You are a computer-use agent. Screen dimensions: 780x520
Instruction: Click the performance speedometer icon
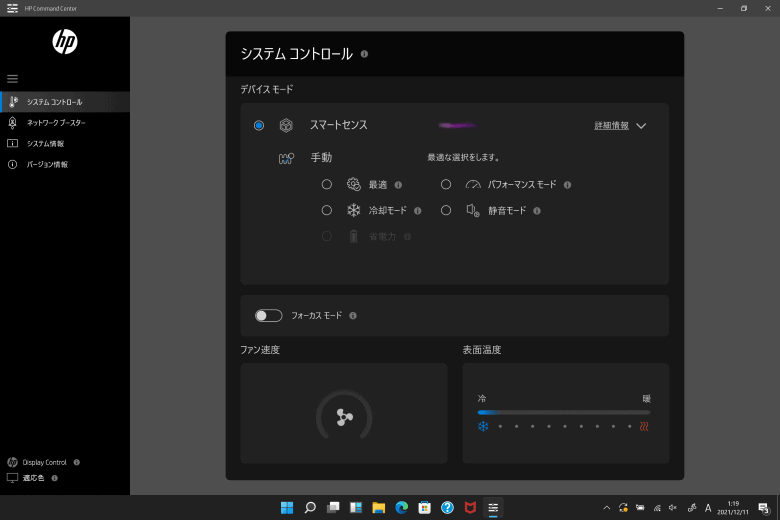click(473, 185)
